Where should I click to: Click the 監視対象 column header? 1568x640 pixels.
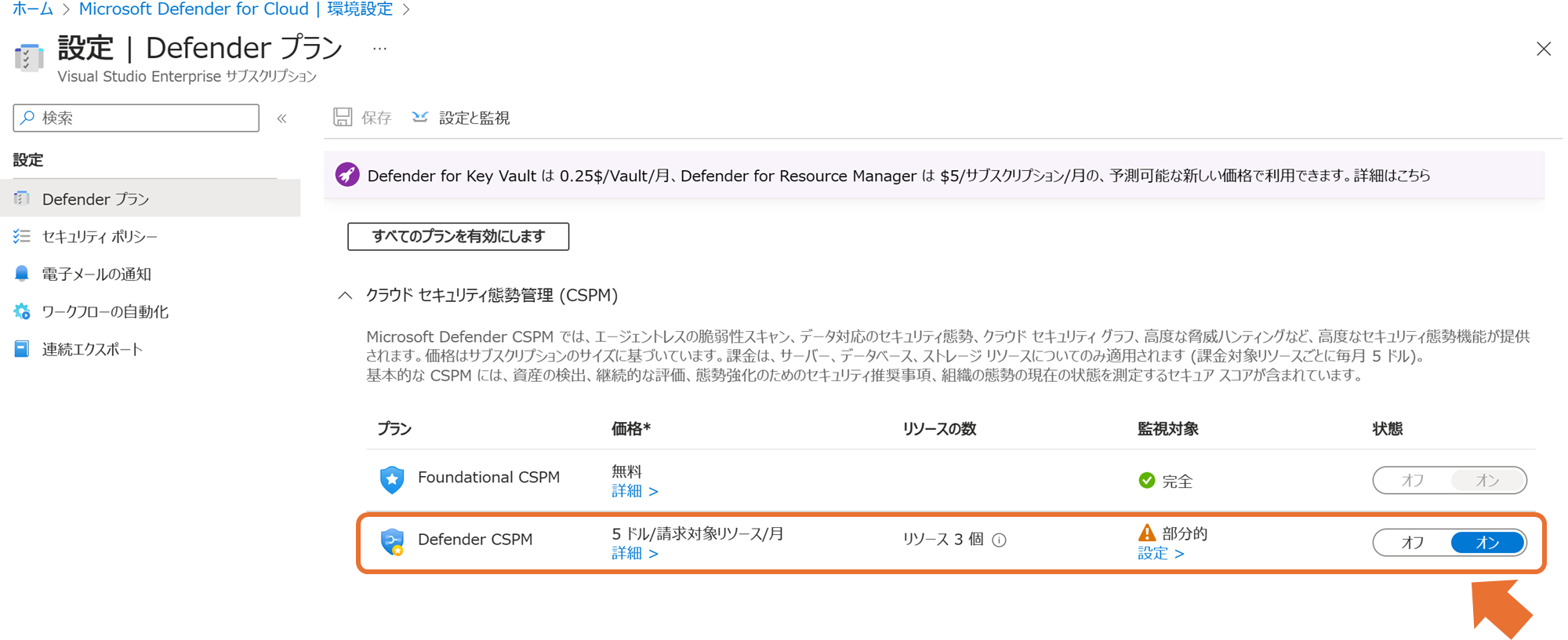point(1168,429)
